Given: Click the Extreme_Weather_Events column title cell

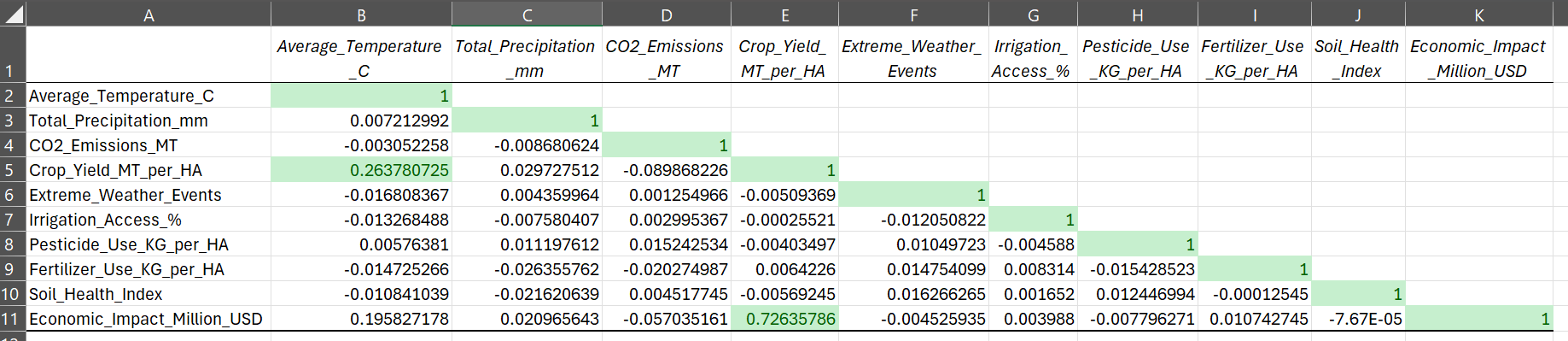Looking at the screenshot, I should (913, 55).
